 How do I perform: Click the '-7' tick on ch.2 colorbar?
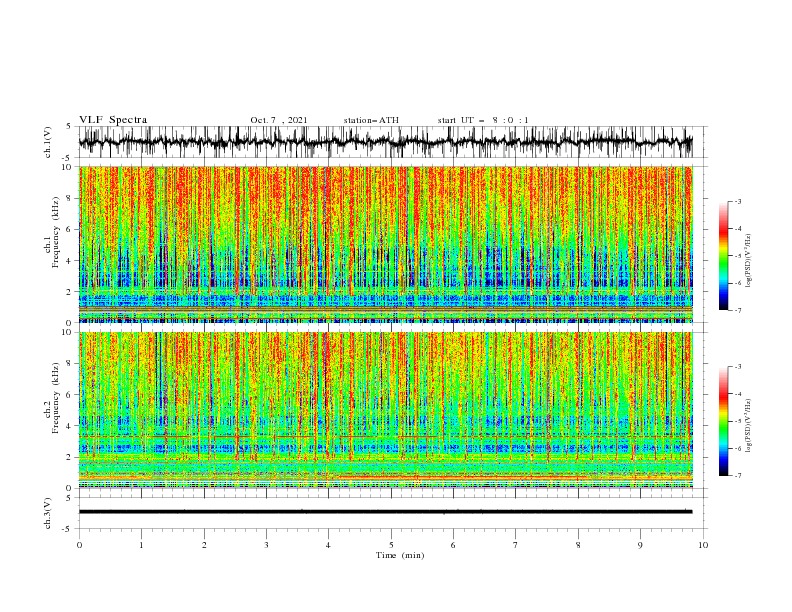(737, 476)
